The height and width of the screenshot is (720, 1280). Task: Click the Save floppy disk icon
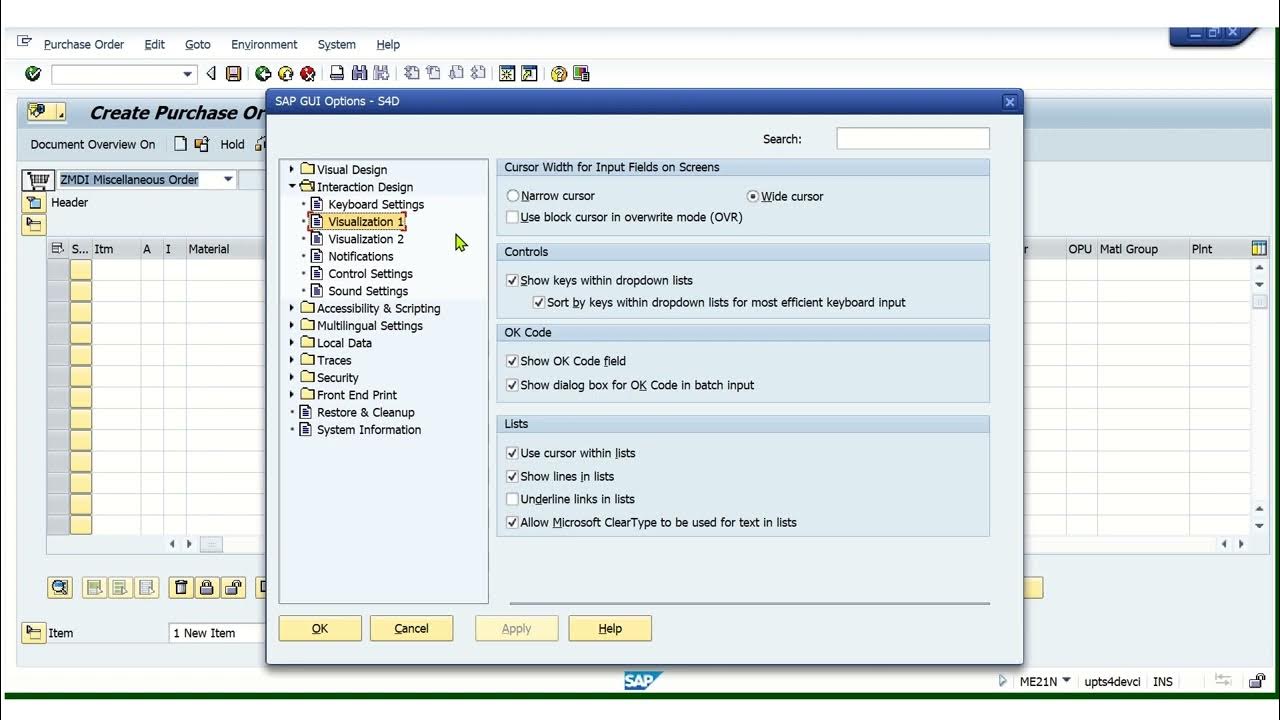click(233, 74)
